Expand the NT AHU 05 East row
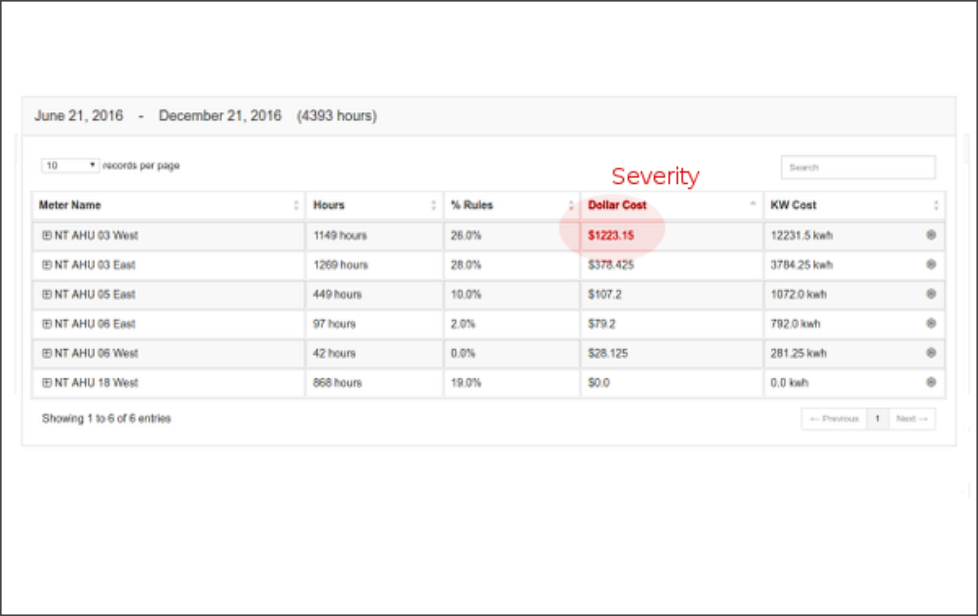Image resolution: width=978 pixels, height=616 pixels. click(x=47, y=294)
